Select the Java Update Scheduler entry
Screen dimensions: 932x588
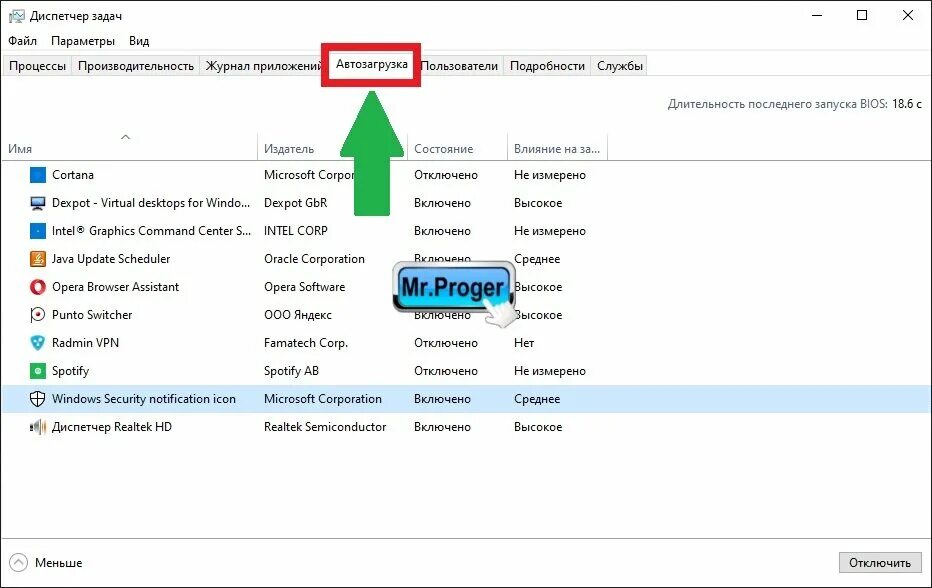pyautogui.click(x=111, y=259)
